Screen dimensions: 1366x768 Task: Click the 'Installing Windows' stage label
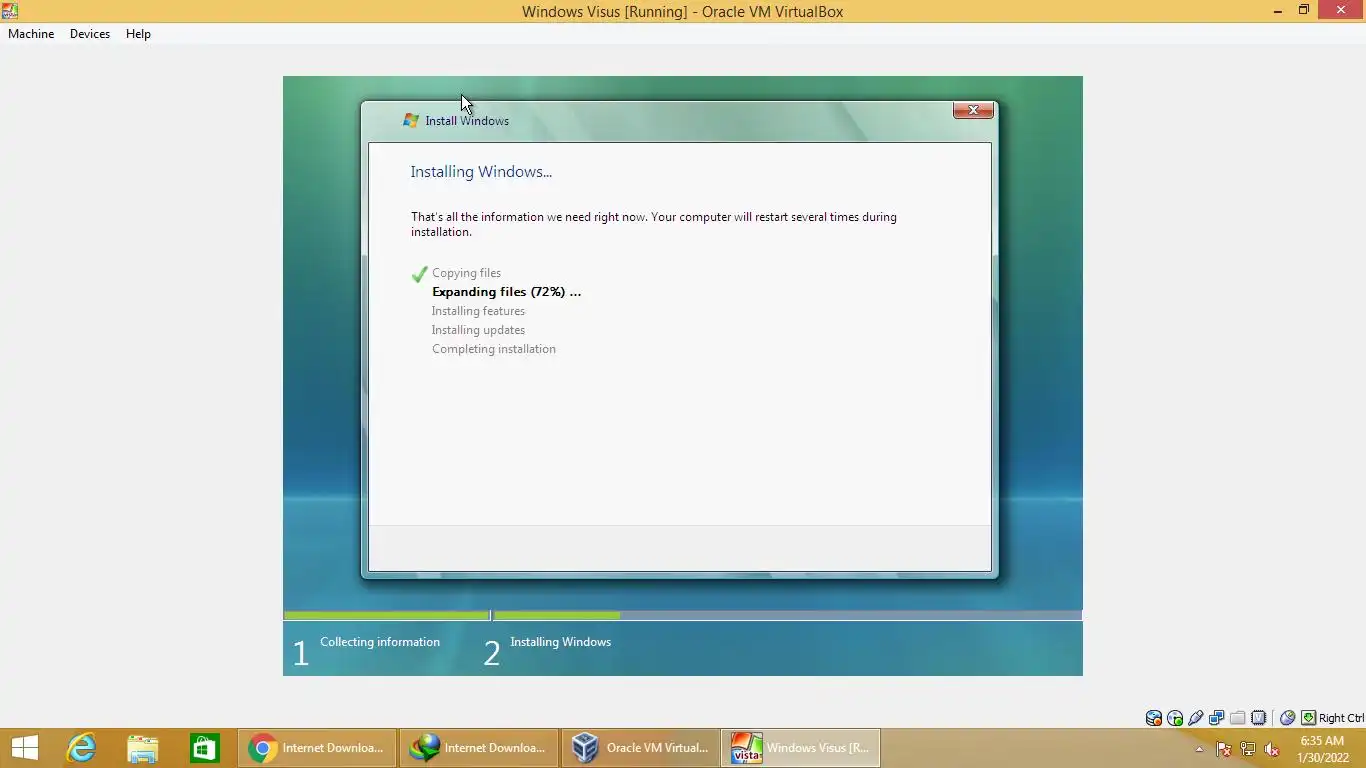pos(560,642)
